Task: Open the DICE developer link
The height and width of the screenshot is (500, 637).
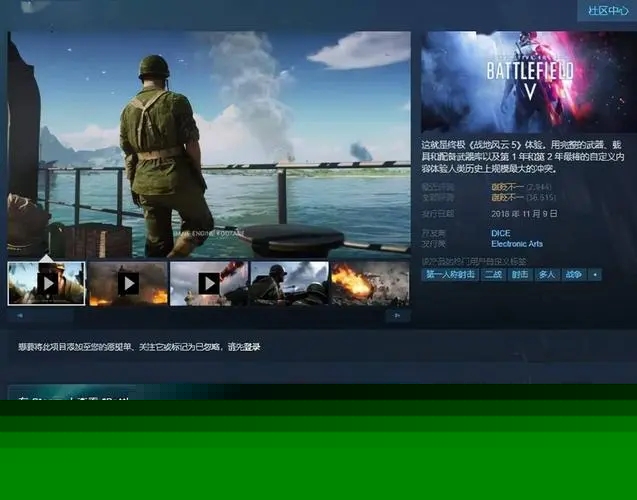Action: coord(500,233)
